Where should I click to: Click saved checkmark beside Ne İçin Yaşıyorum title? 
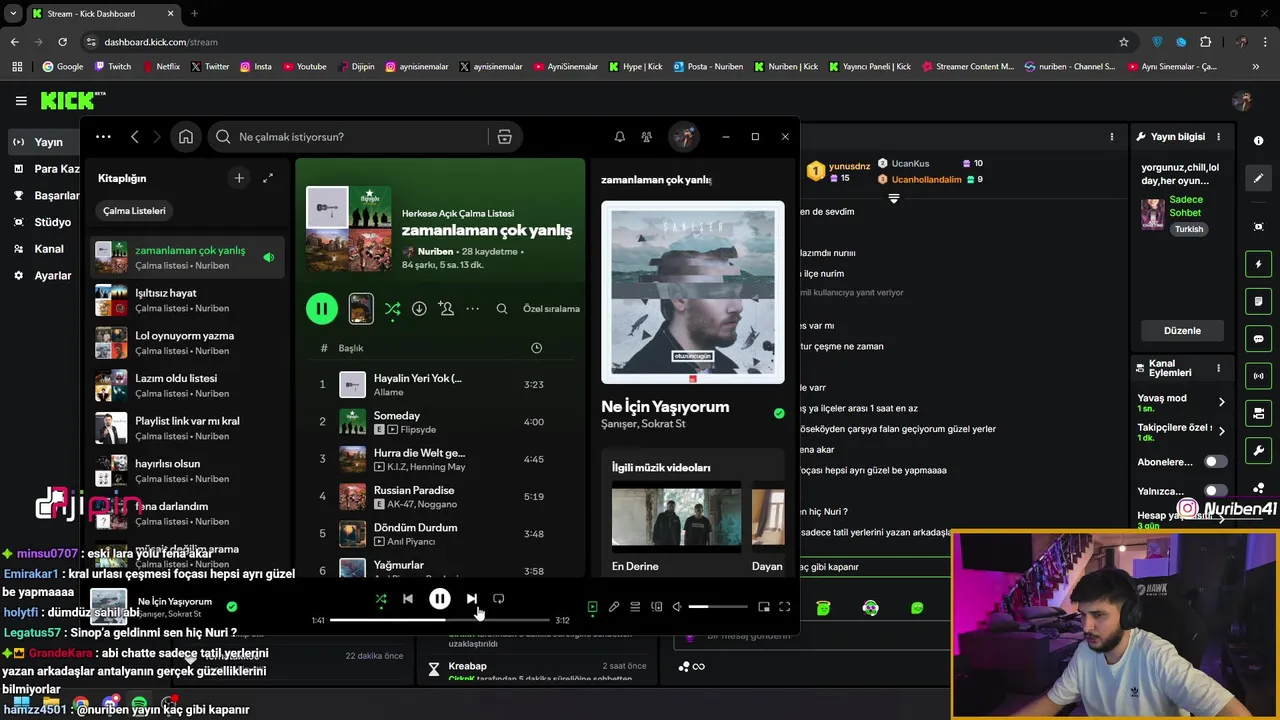[x=779, y=413]
